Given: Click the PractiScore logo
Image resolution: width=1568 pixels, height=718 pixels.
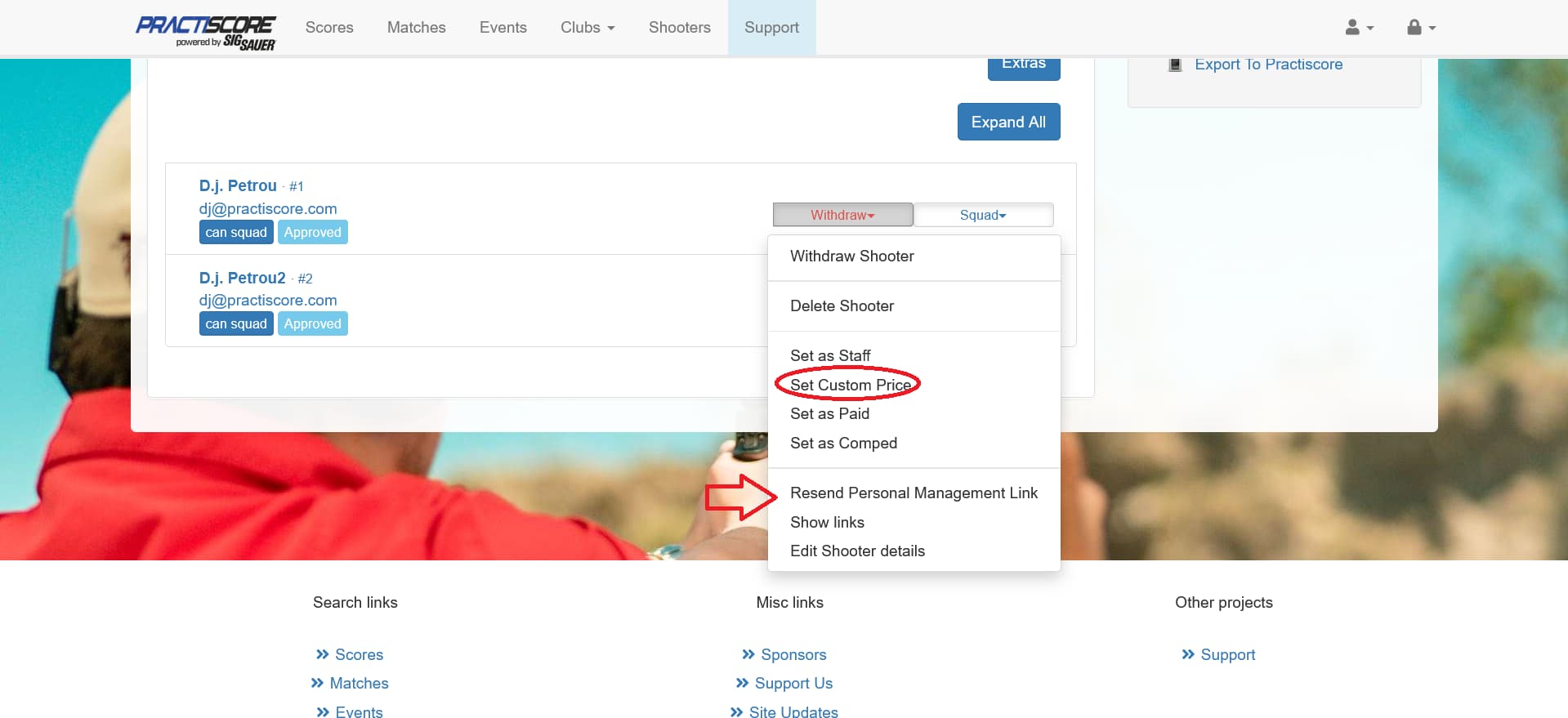Looking at the screenshot, I should (206, 33).
